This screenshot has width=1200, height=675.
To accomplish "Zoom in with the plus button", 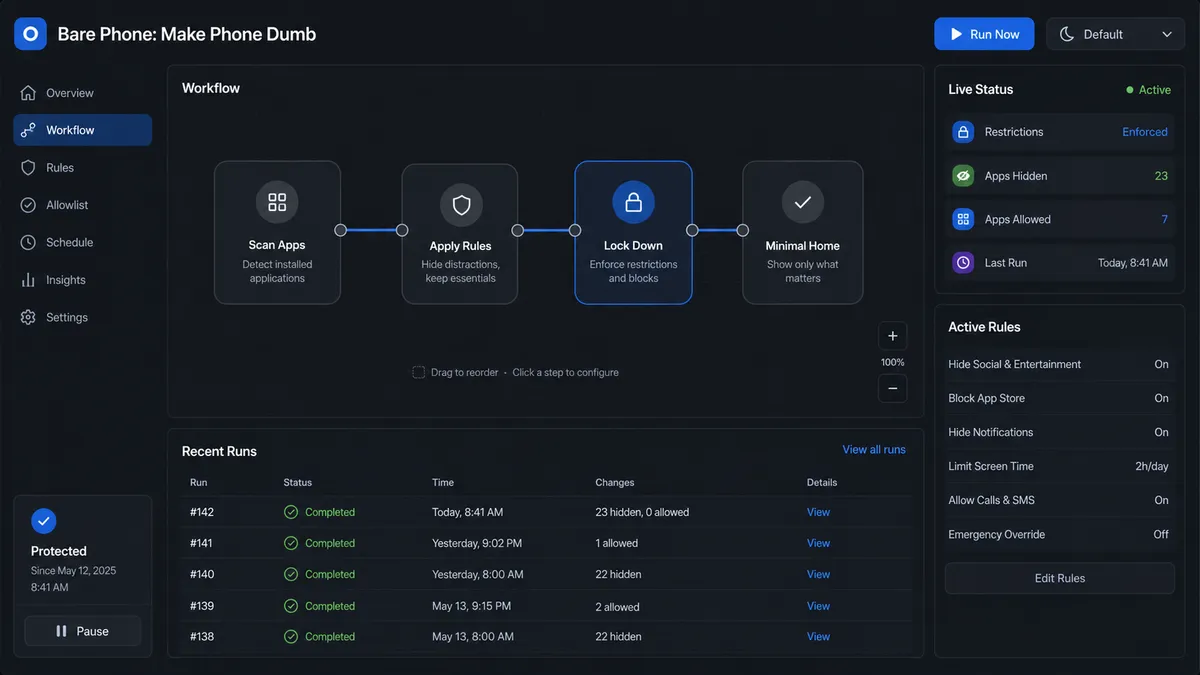I will 893,336.
